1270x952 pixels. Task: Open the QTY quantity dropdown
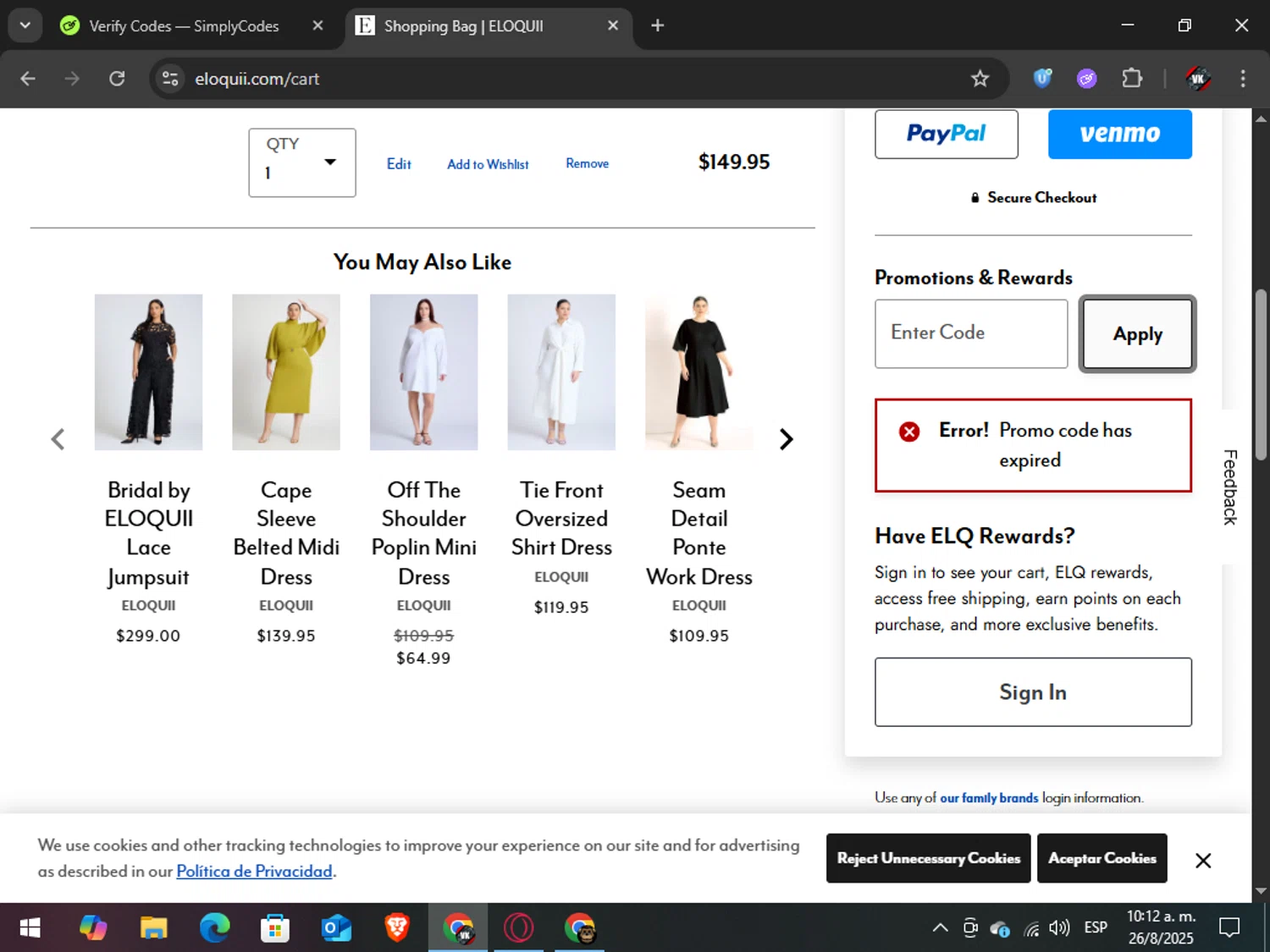pyautogui.click(x=302, y=162)
